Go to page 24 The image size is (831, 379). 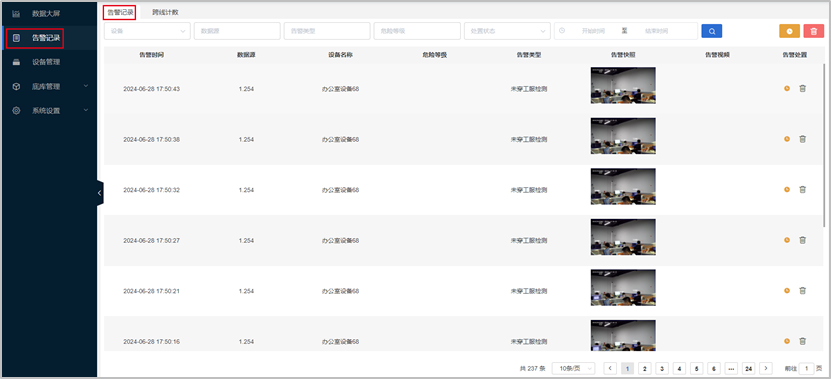coord(748,368)
